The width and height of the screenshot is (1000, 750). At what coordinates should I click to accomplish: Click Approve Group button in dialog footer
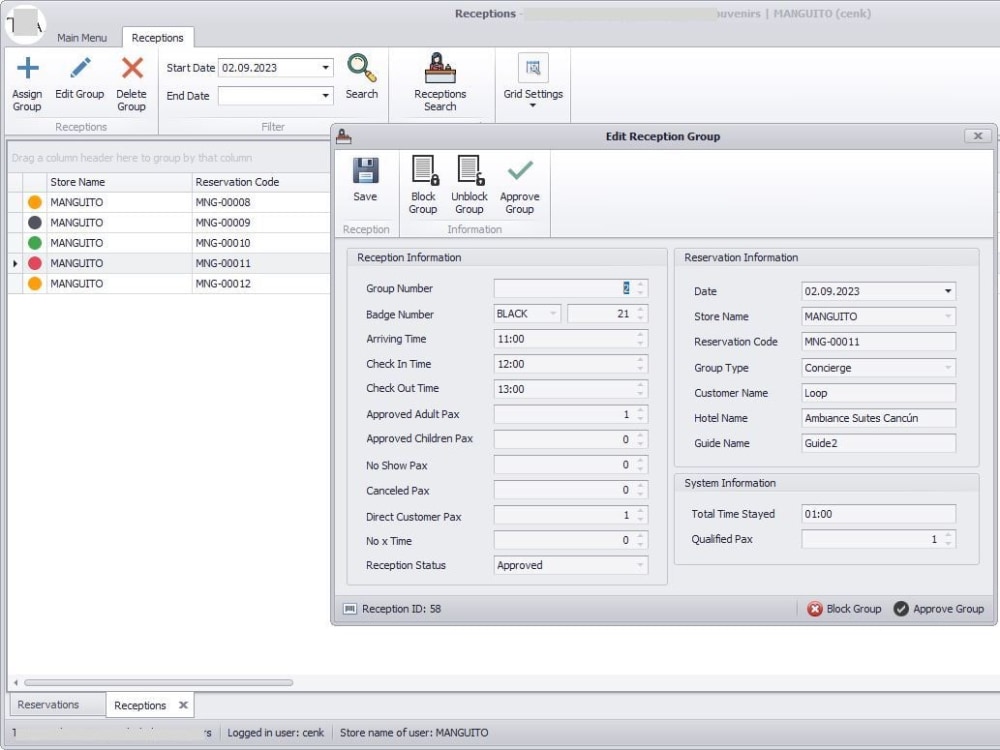click(939, 609)
